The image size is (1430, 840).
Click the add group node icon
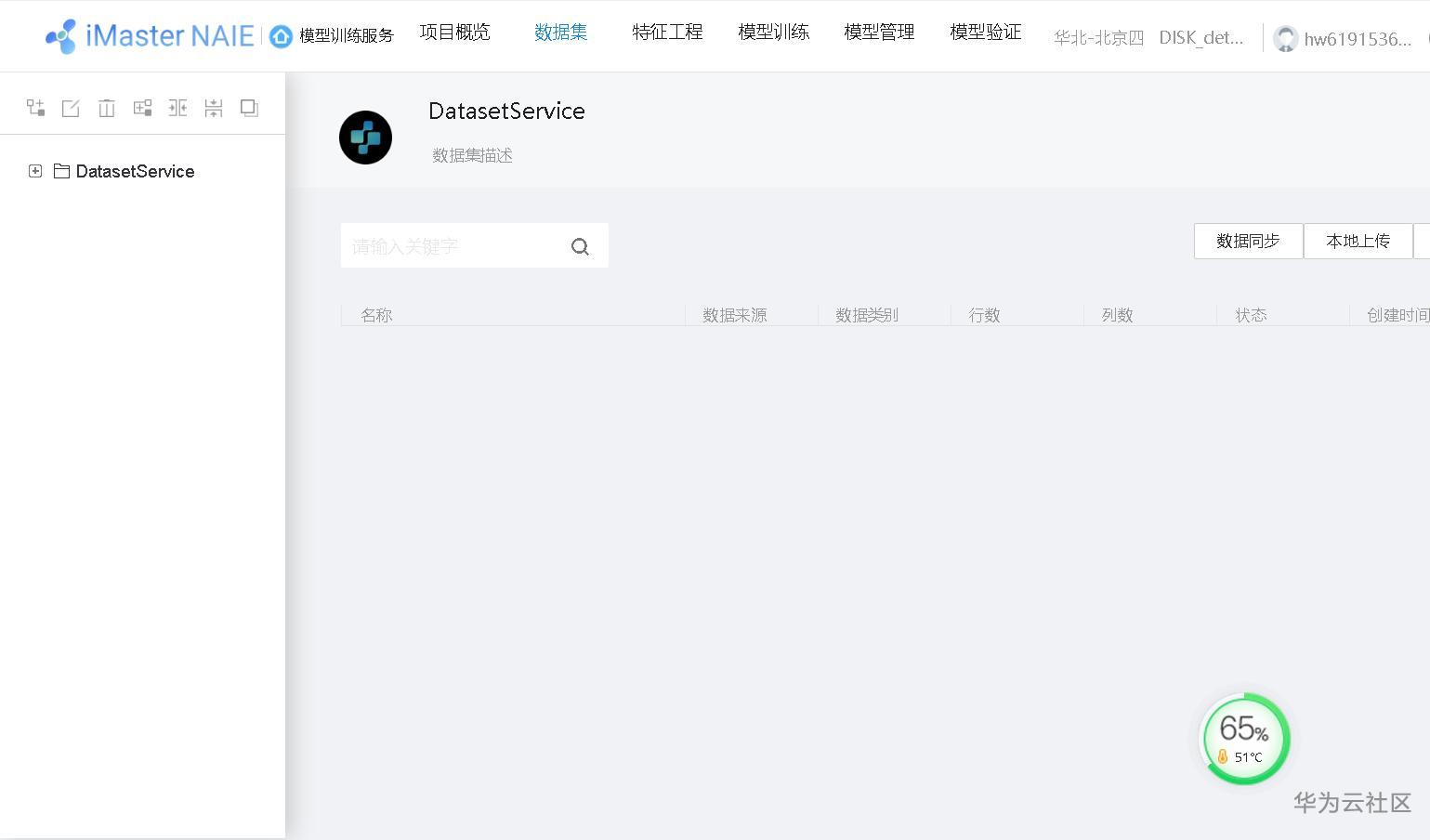click(x=142, y=108)
